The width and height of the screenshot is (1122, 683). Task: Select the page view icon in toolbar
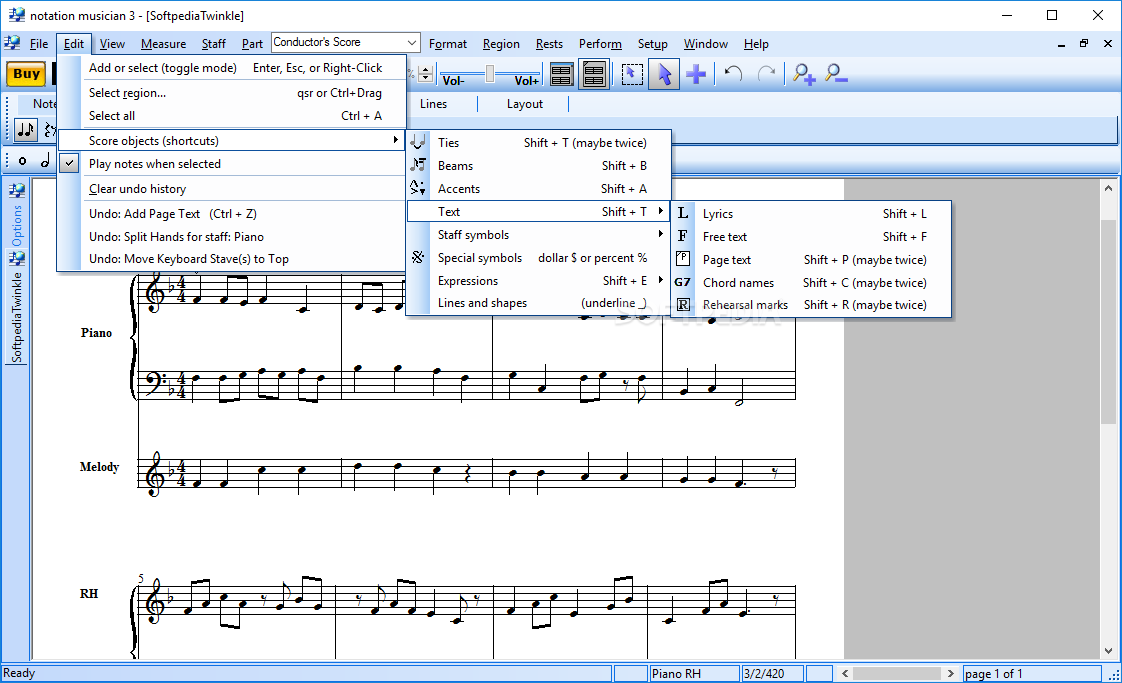point(594,74)
